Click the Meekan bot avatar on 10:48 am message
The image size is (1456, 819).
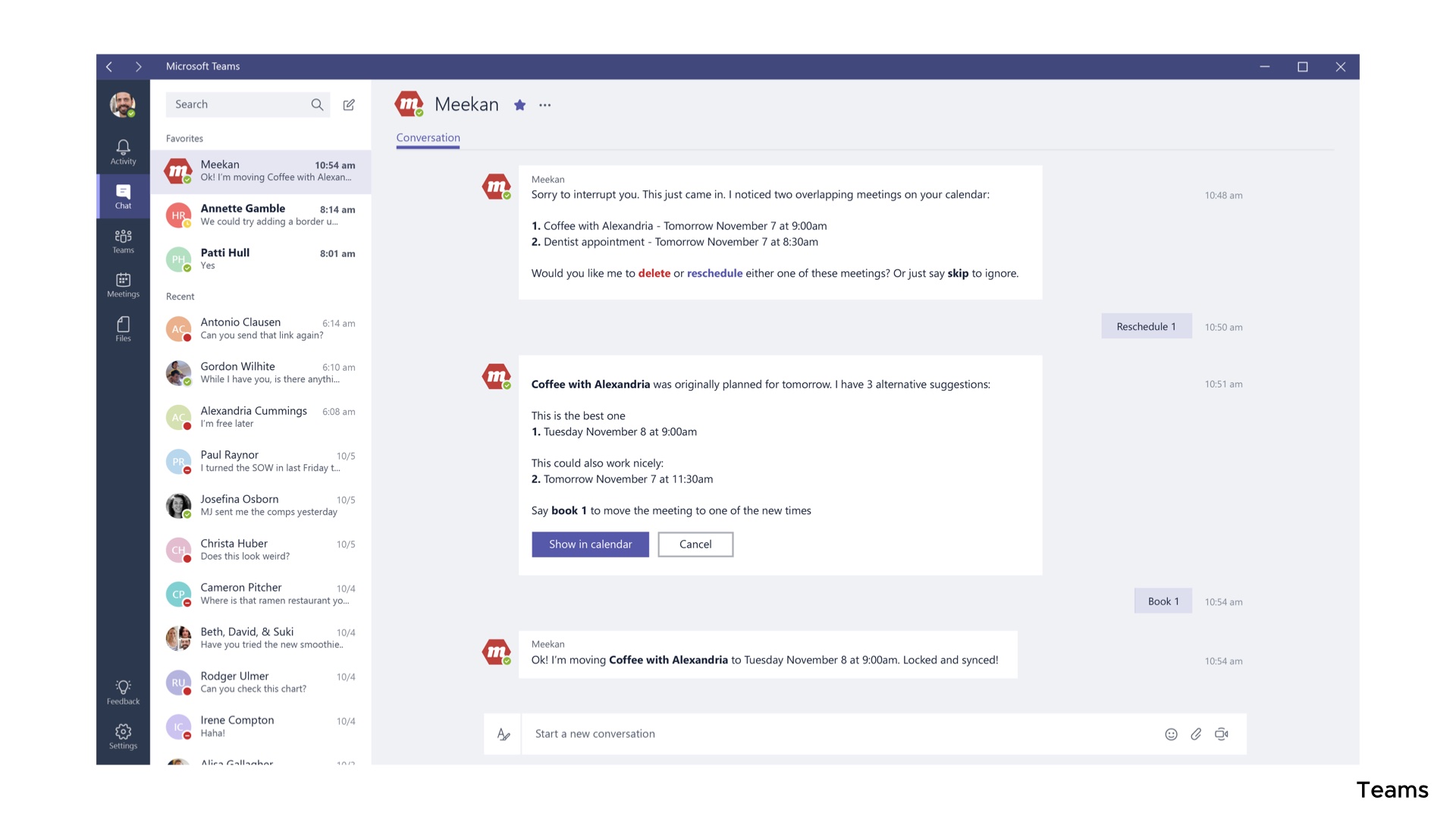click(x=497, y=187)
